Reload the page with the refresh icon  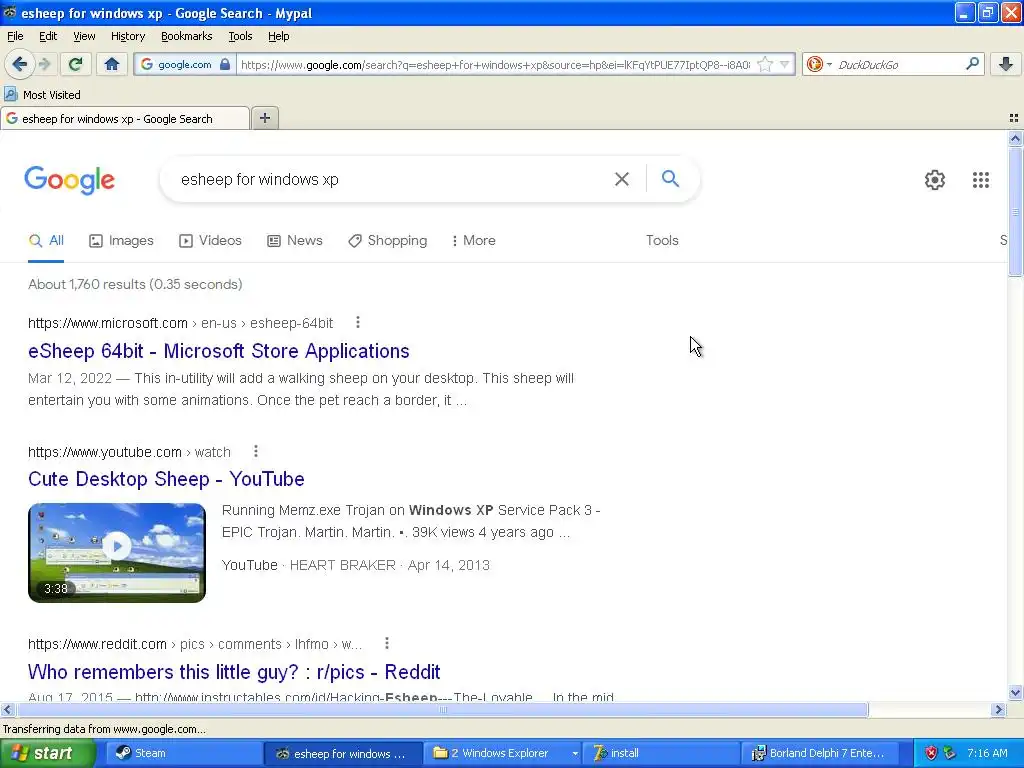(x=75, y=64)
